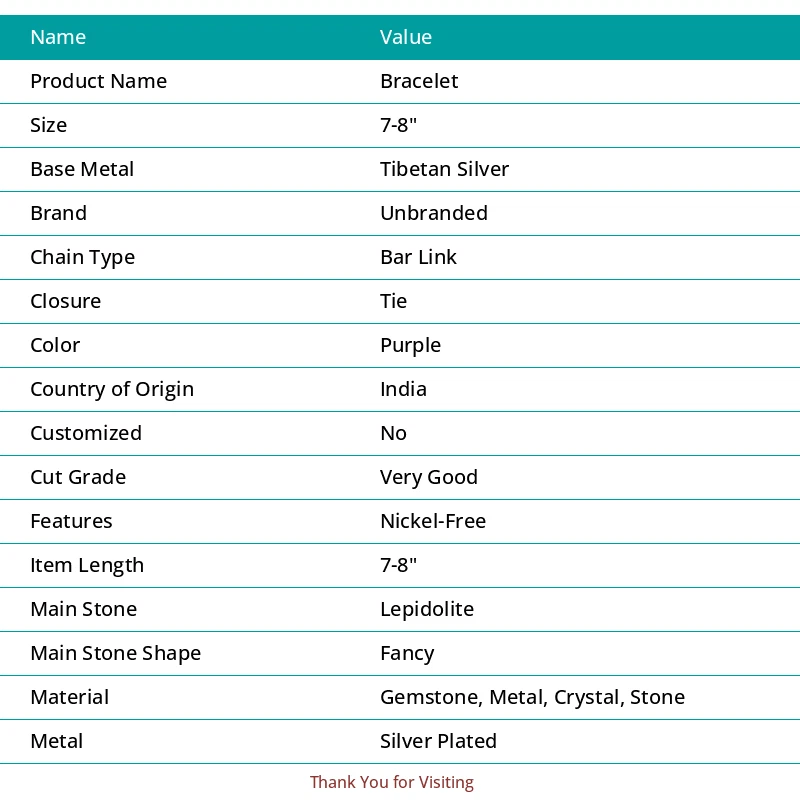This screenshot has height=800, width=800.
Task: Click the "Value" column header
Action: click(406, 37)
